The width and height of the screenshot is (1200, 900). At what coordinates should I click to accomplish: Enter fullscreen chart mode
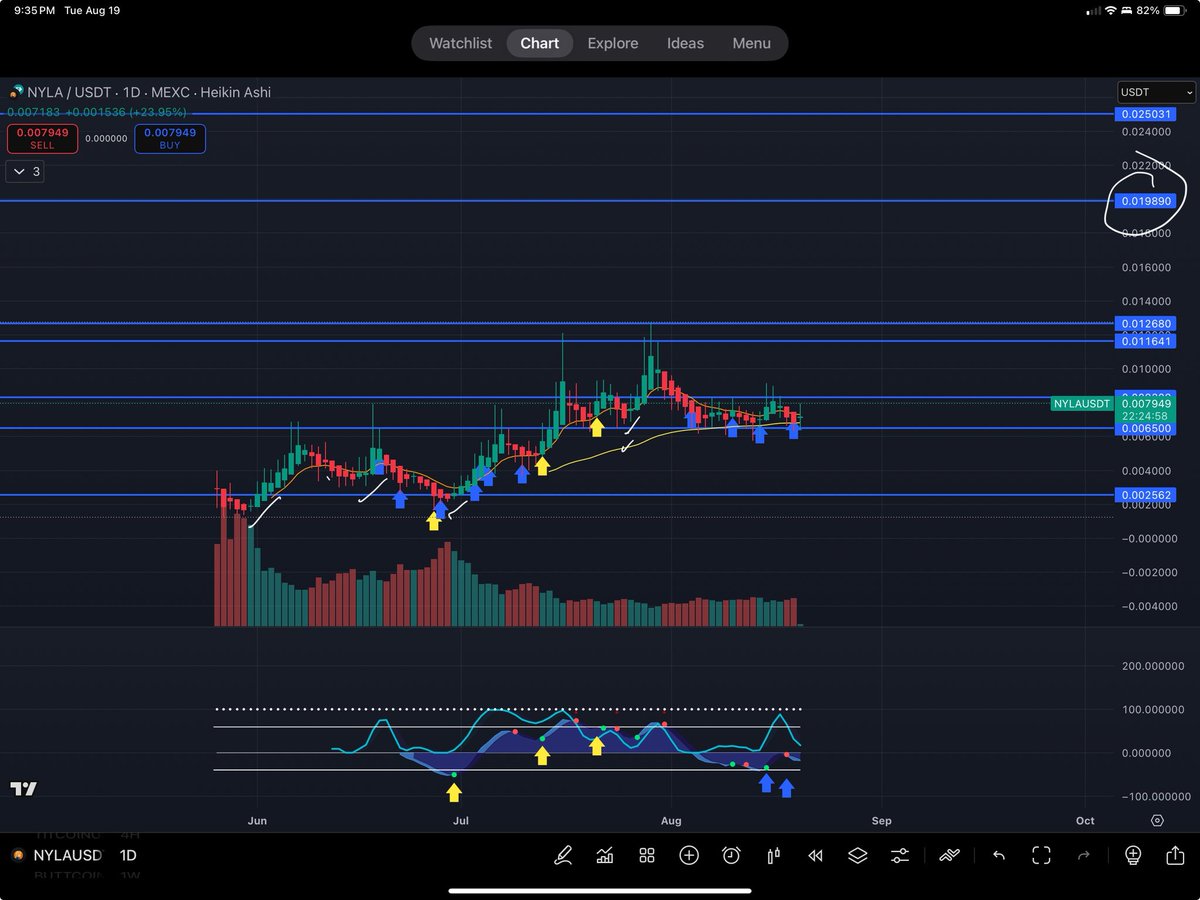[1041, 855]
